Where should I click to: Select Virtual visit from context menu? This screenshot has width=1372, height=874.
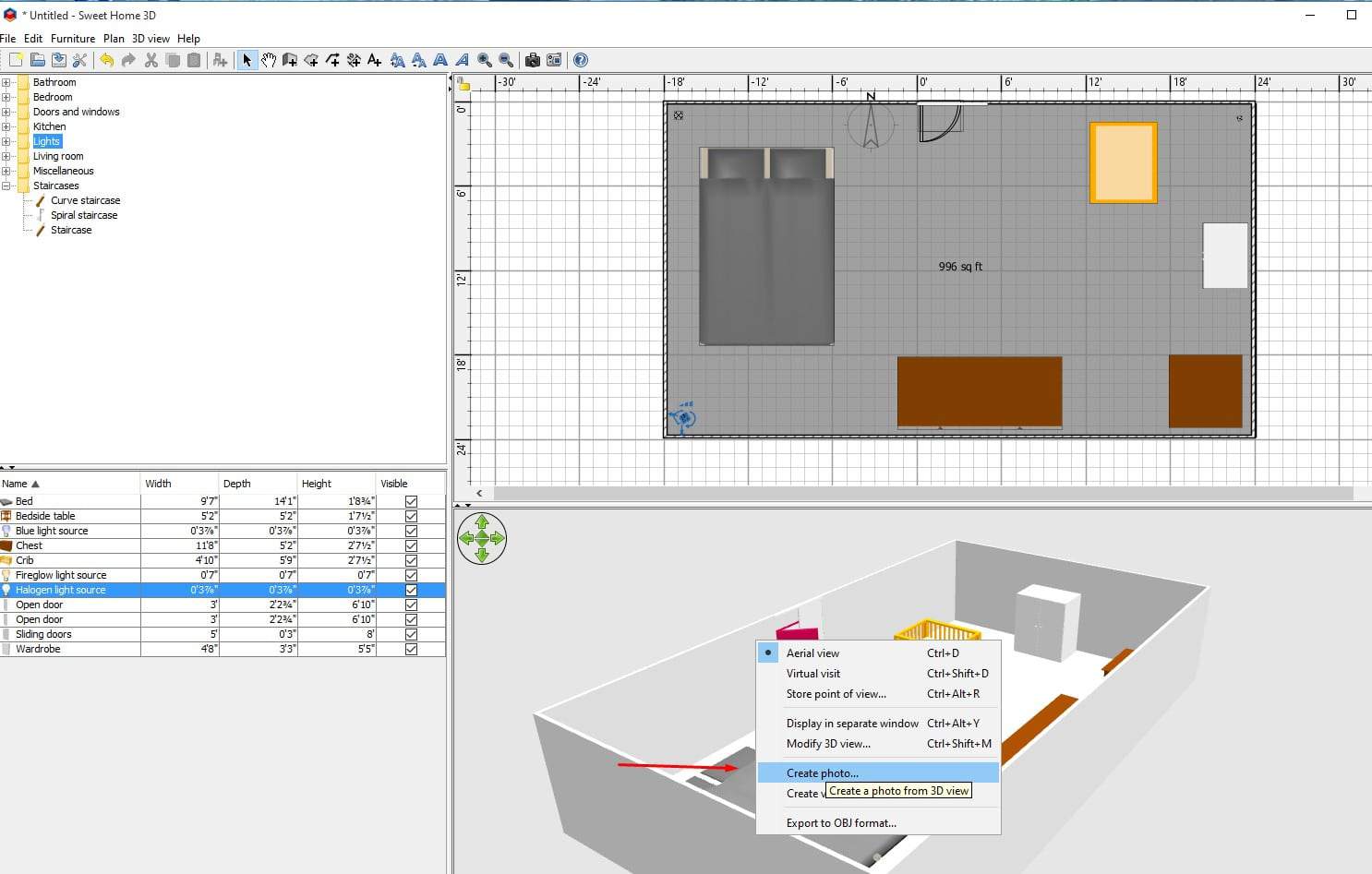click(x=812, y=673)
